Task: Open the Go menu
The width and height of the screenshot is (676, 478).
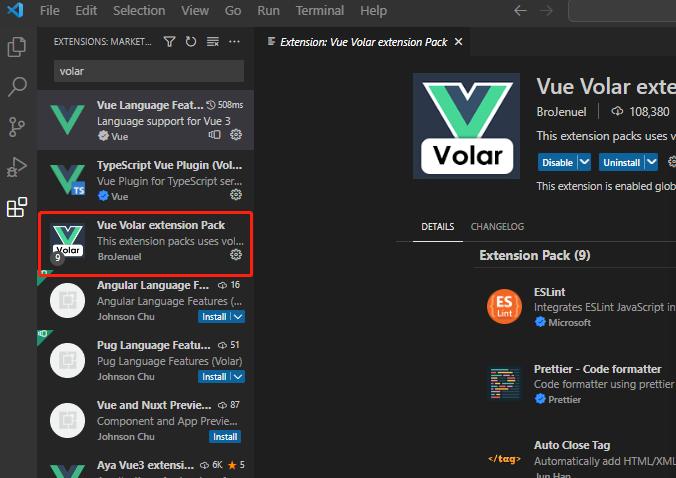Action: [x=233, y=10]
